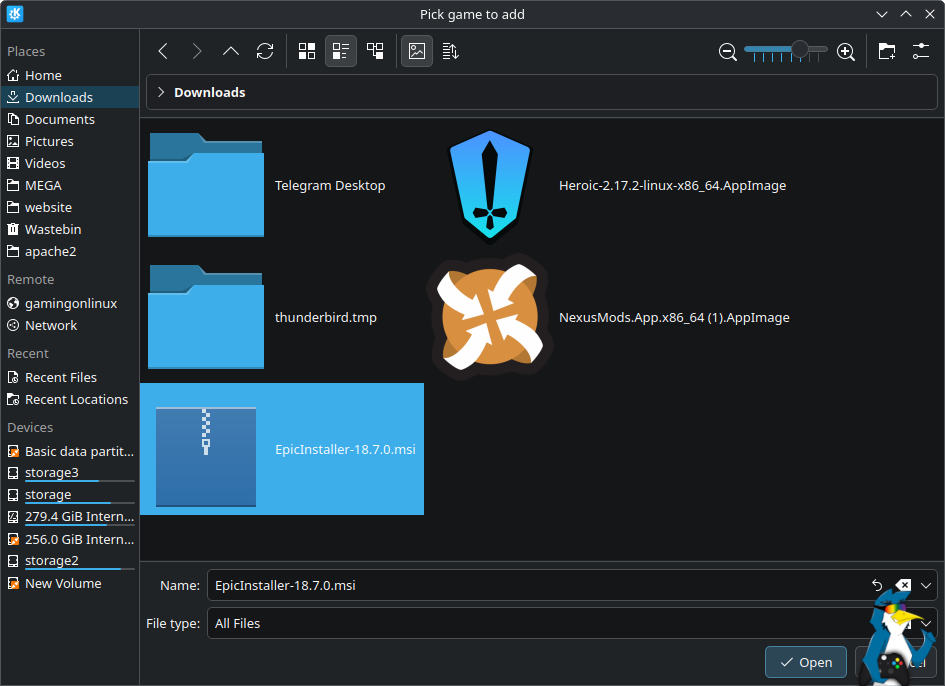Select Documents in the Places sidebar
The height and width of the screenshot is (686, 945).
pos(59,119)
